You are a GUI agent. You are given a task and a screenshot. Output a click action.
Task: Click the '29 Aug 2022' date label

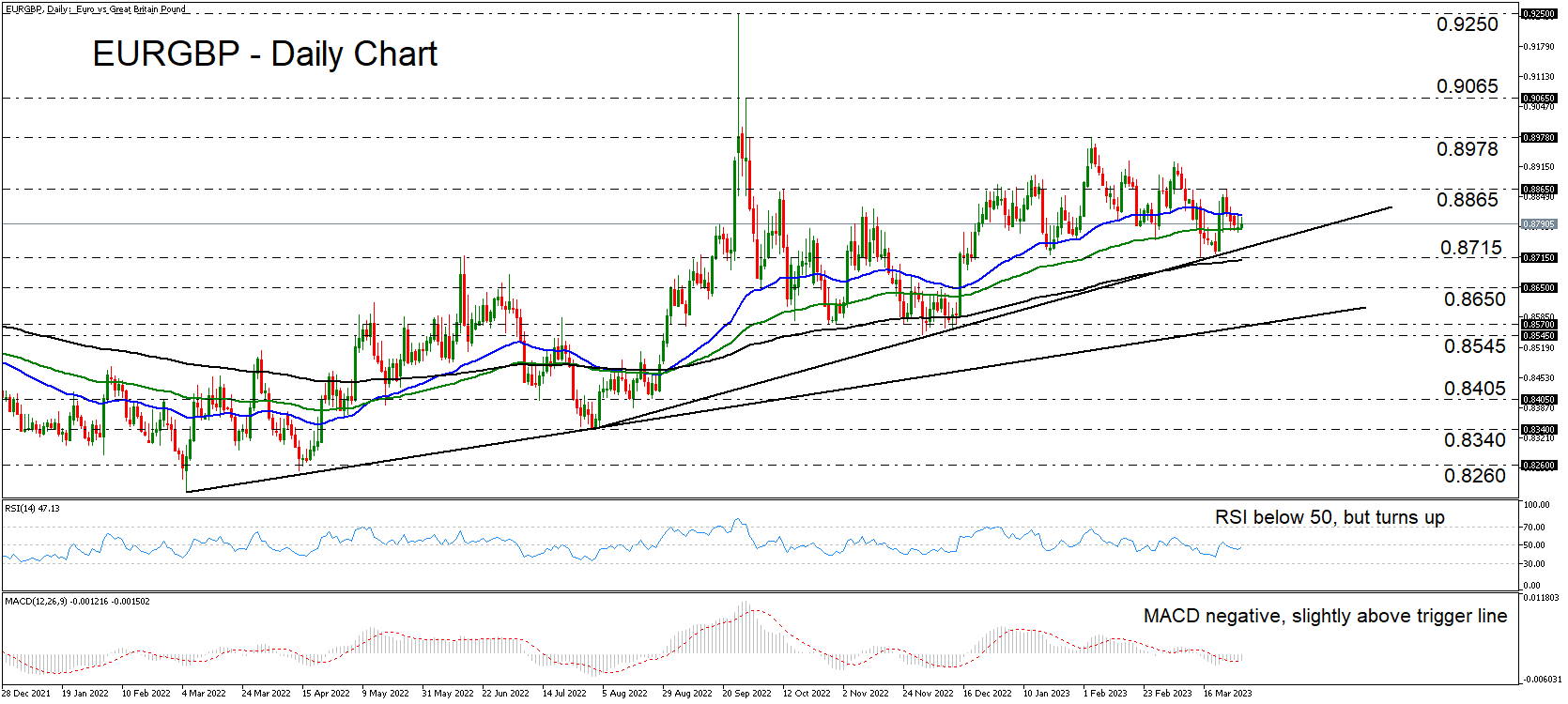pos(687,694)
